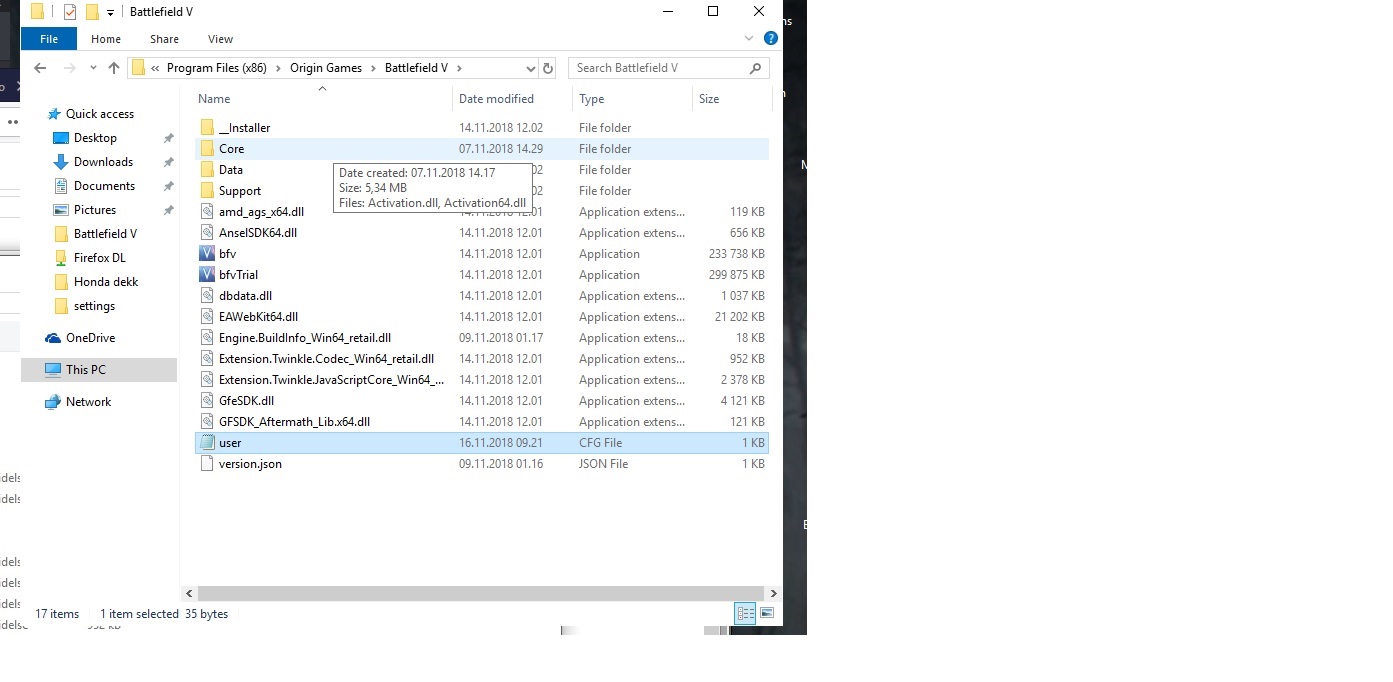Open Downloads in navigation pane
1393x682 pixels.
tap(103, 162)
